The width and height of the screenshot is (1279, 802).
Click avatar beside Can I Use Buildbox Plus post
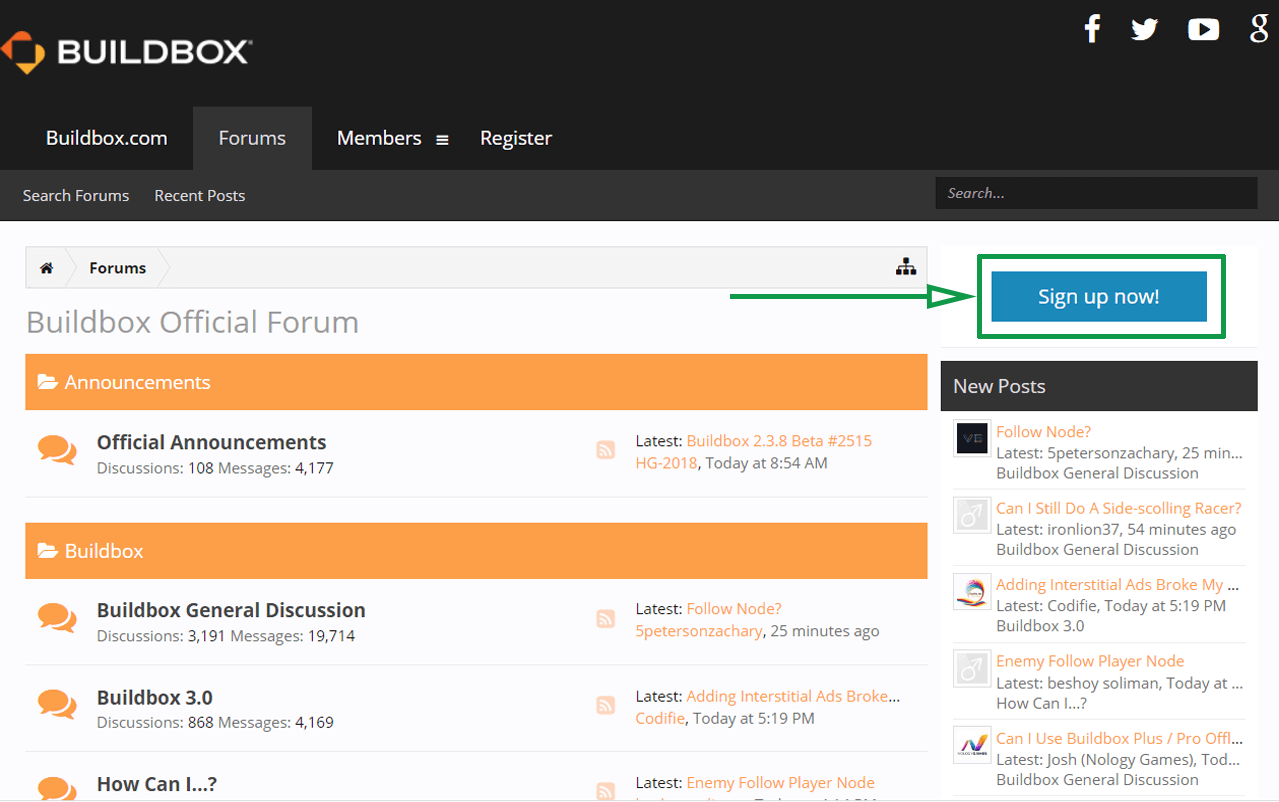(x=972, y=745)
